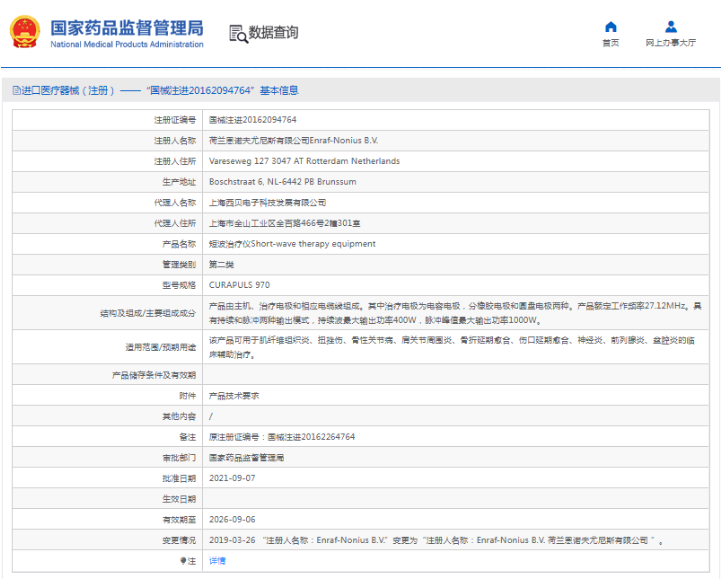
Task: Click the 审批部门 row label
Action: 179,457
